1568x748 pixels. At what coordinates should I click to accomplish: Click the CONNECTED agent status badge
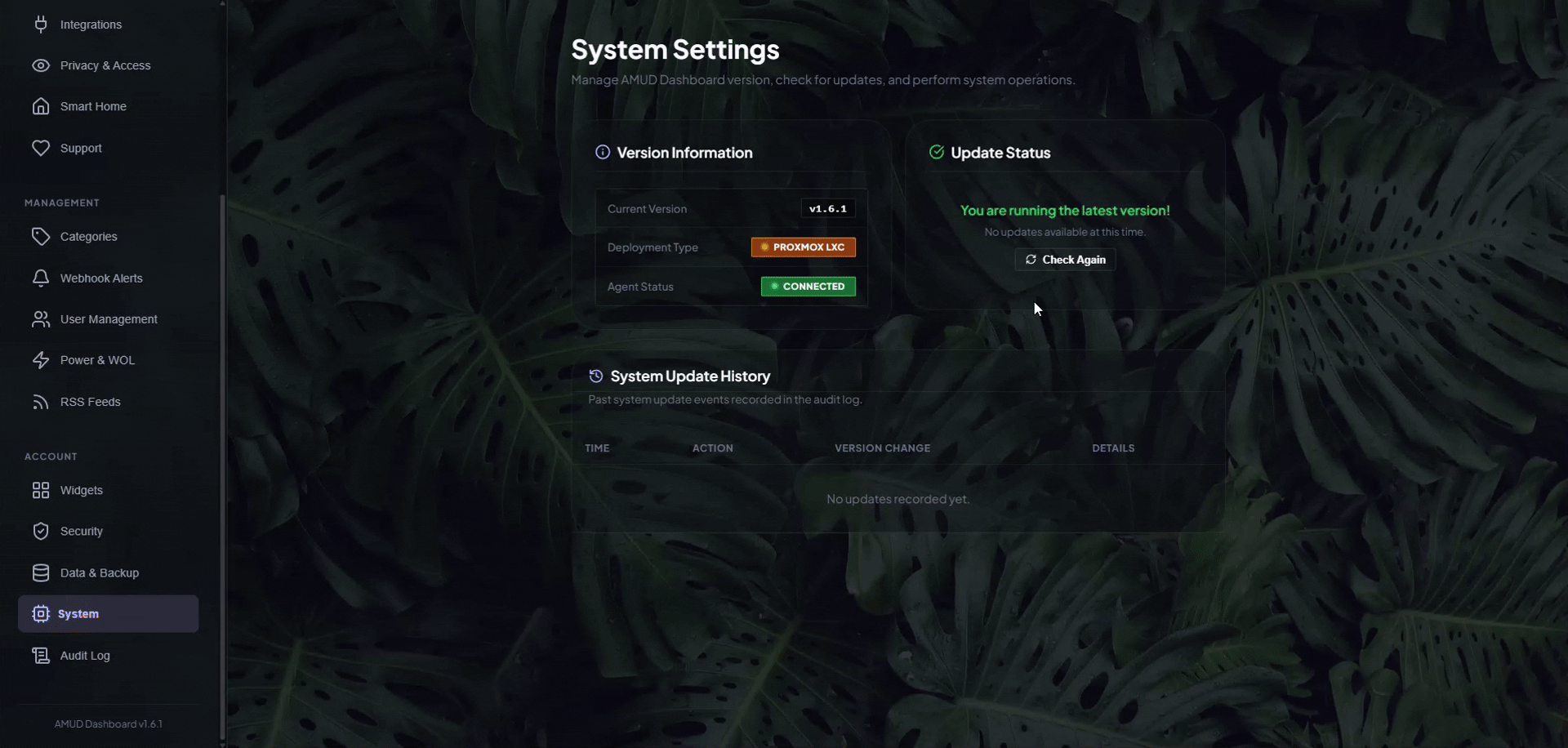click(808, 287)
